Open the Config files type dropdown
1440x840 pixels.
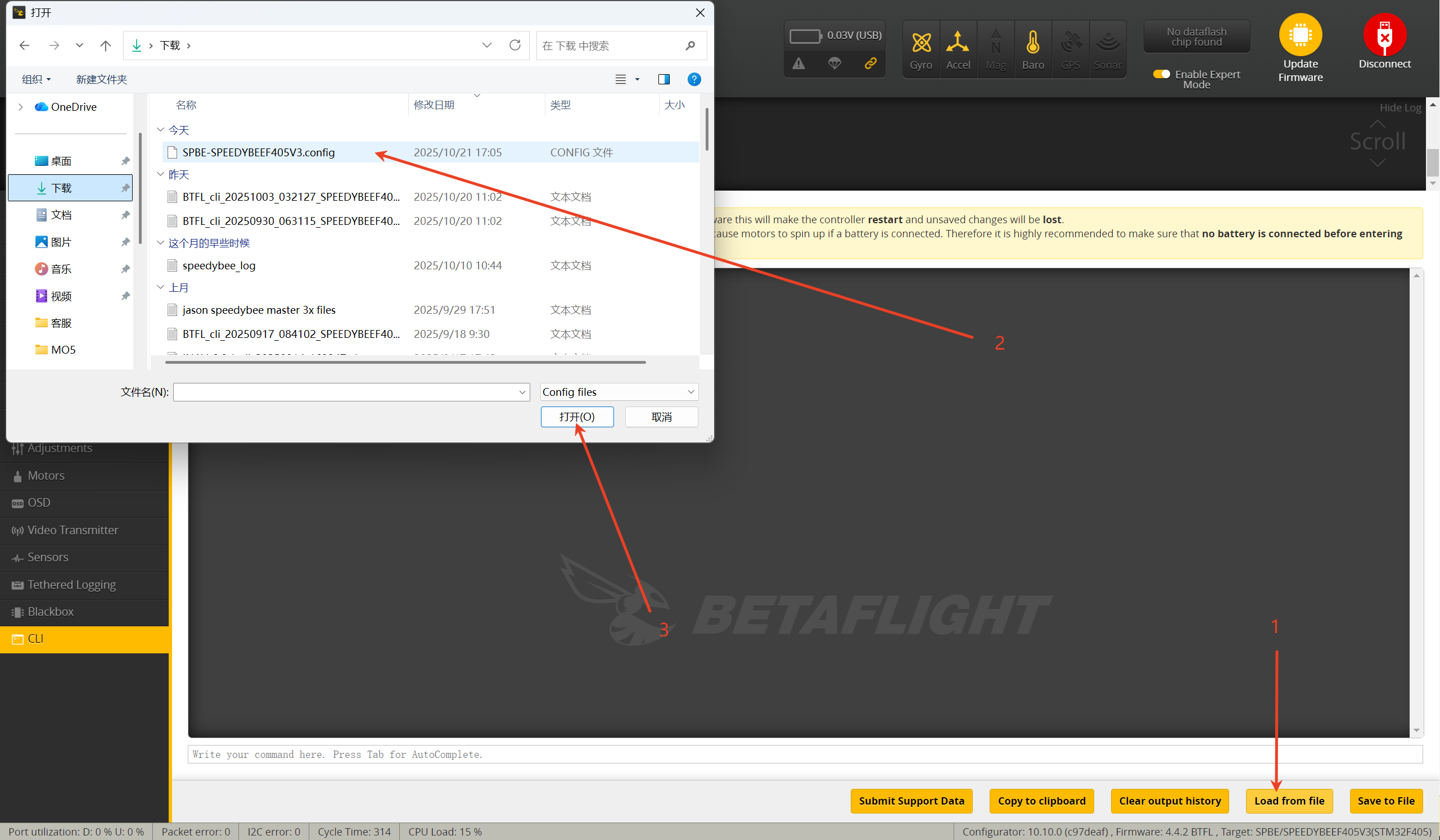tap(619, 392)
